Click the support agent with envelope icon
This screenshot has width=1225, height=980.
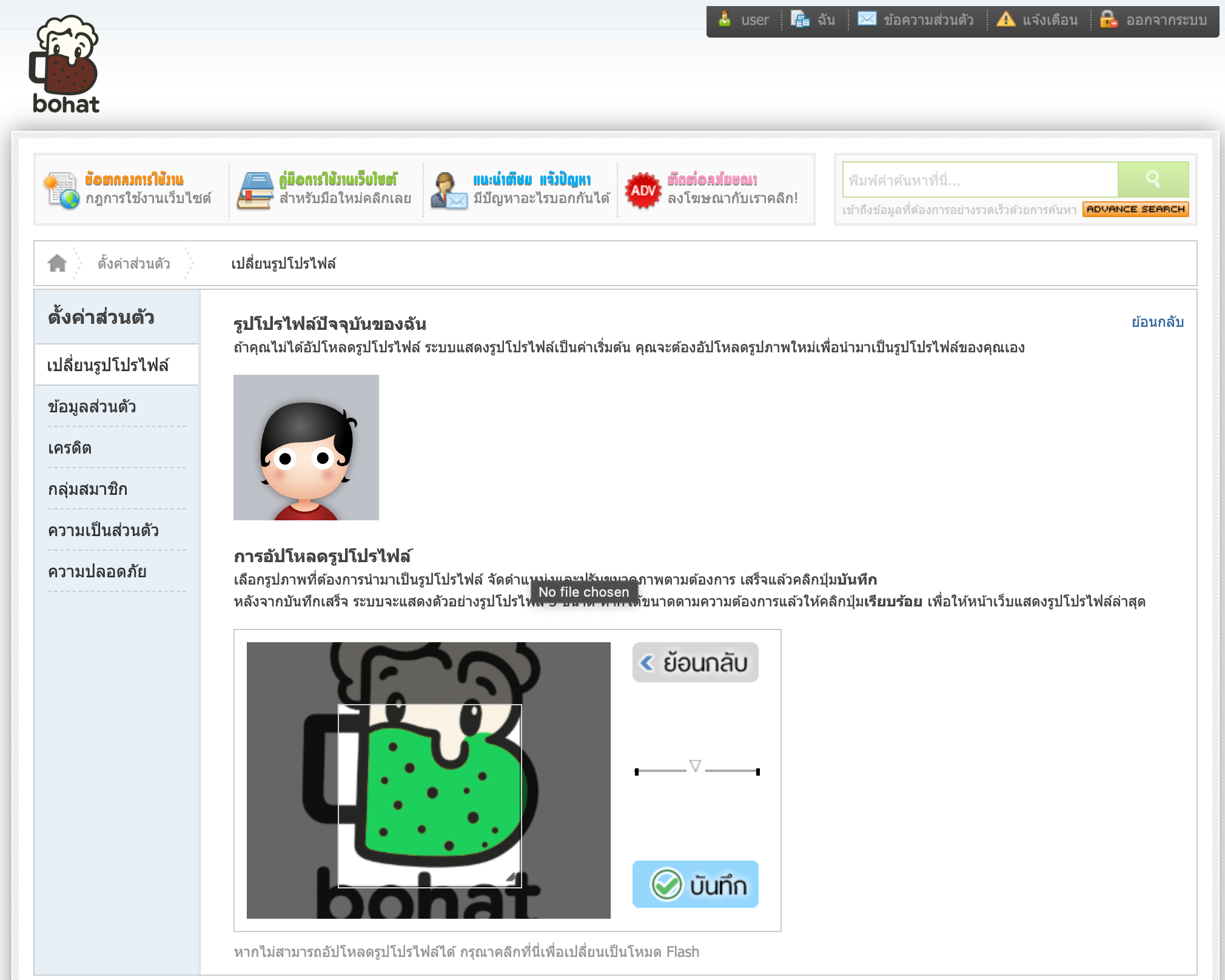click(x=448, y=190)
